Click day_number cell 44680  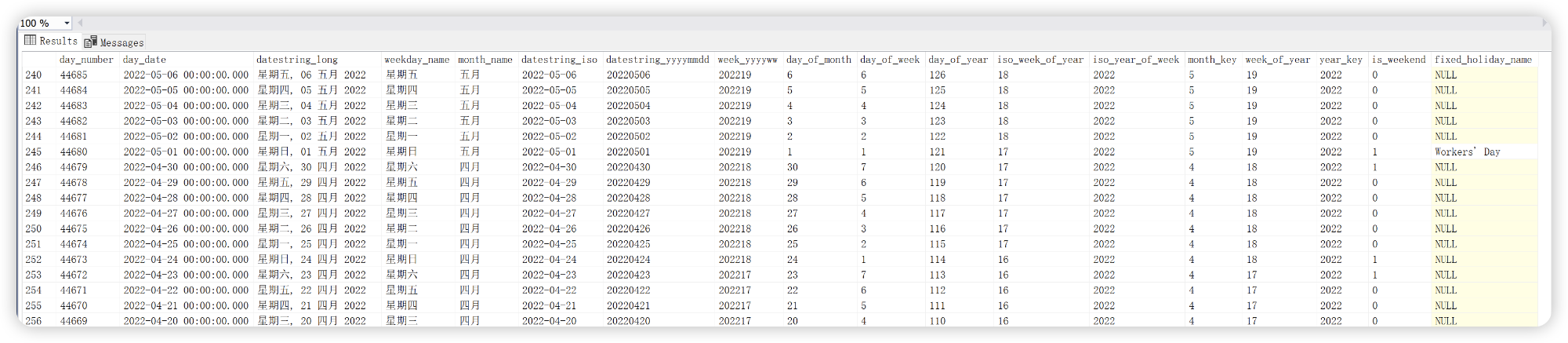87,152
